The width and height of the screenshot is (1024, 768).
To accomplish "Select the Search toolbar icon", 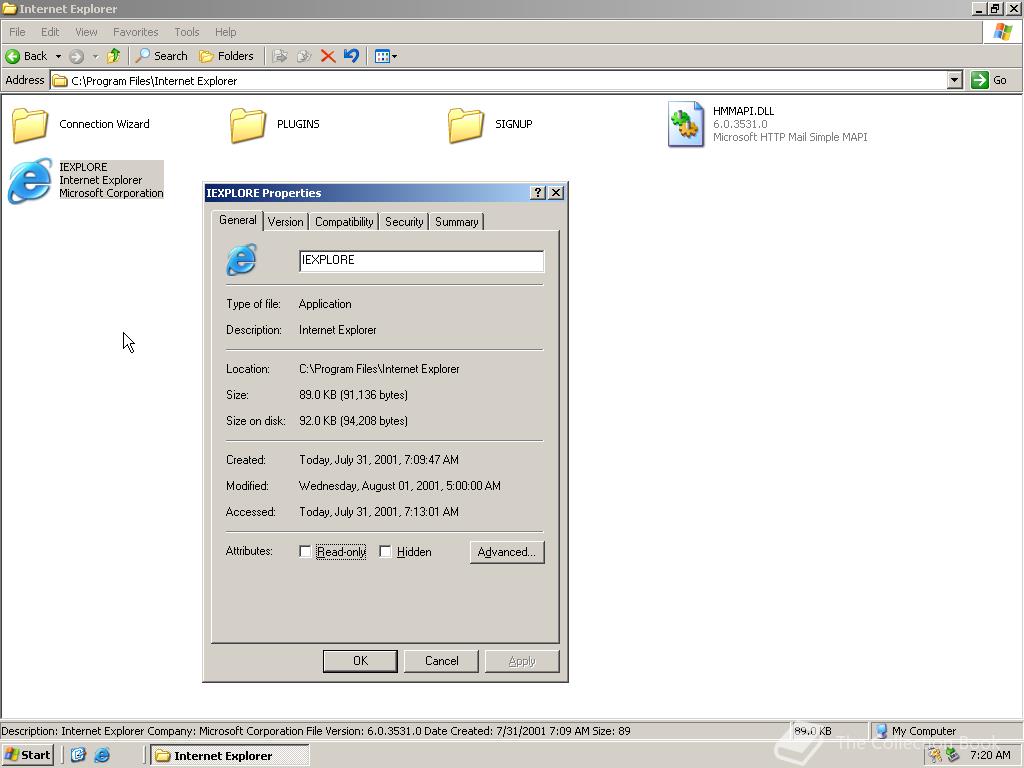I will (160, 56).
